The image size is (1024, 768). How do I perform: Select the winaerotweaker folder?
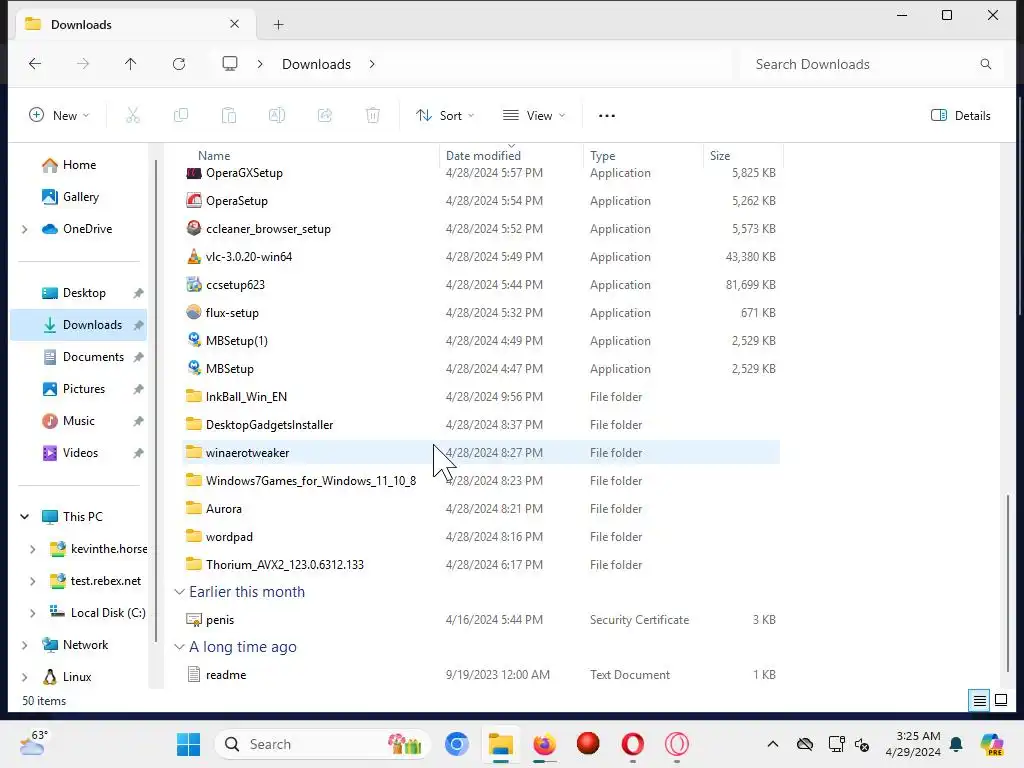point(481,453)
